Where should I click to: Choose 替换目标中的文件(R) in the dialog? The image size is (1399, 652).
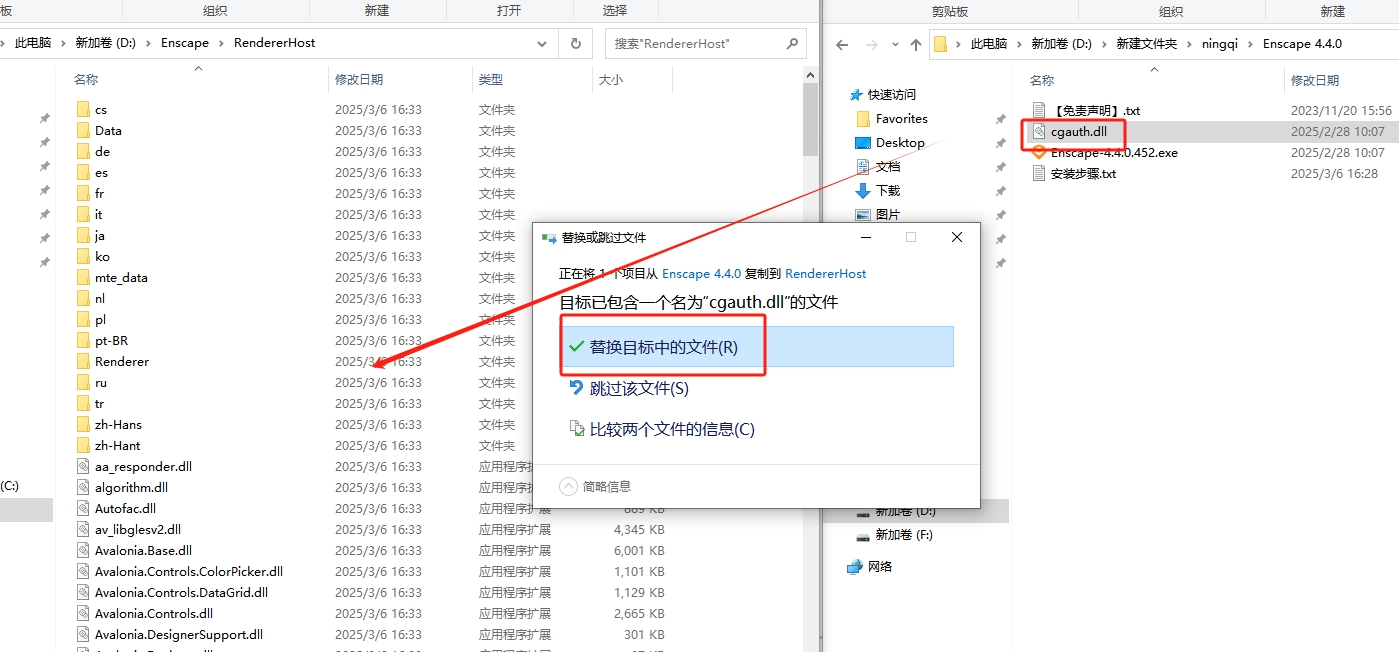[757, 347]
